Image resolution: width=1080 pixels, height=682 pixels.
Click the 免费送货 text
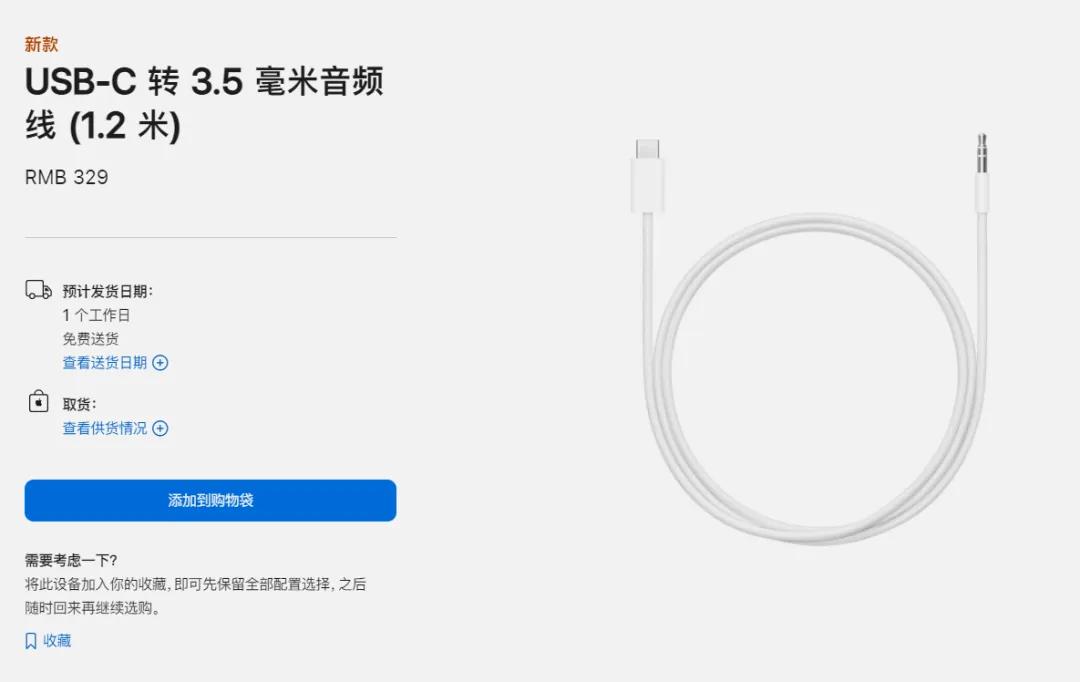91,339
